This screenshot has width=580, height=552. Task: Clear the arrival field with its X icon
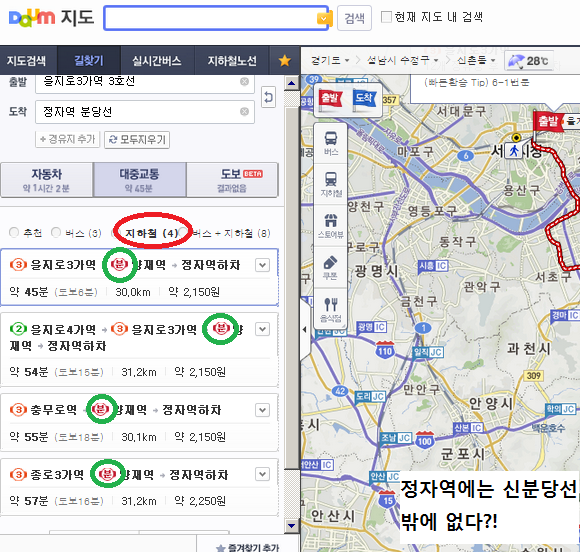coord(245,111)
